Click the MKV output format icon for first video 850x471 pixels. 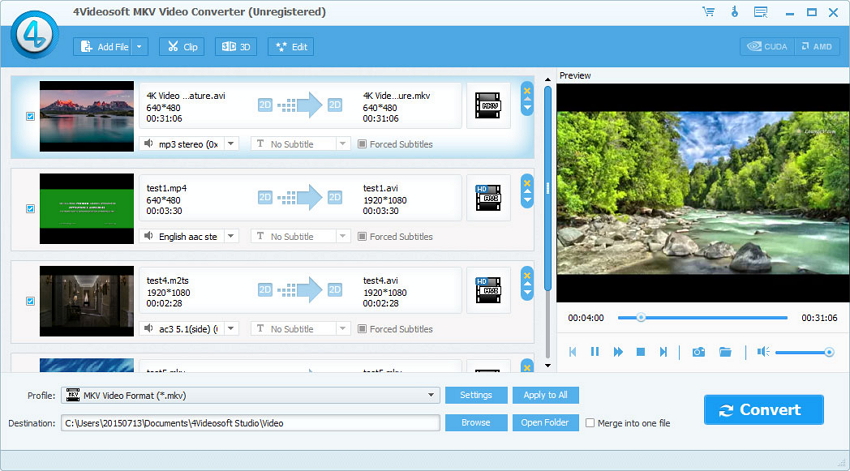[488, 105]
